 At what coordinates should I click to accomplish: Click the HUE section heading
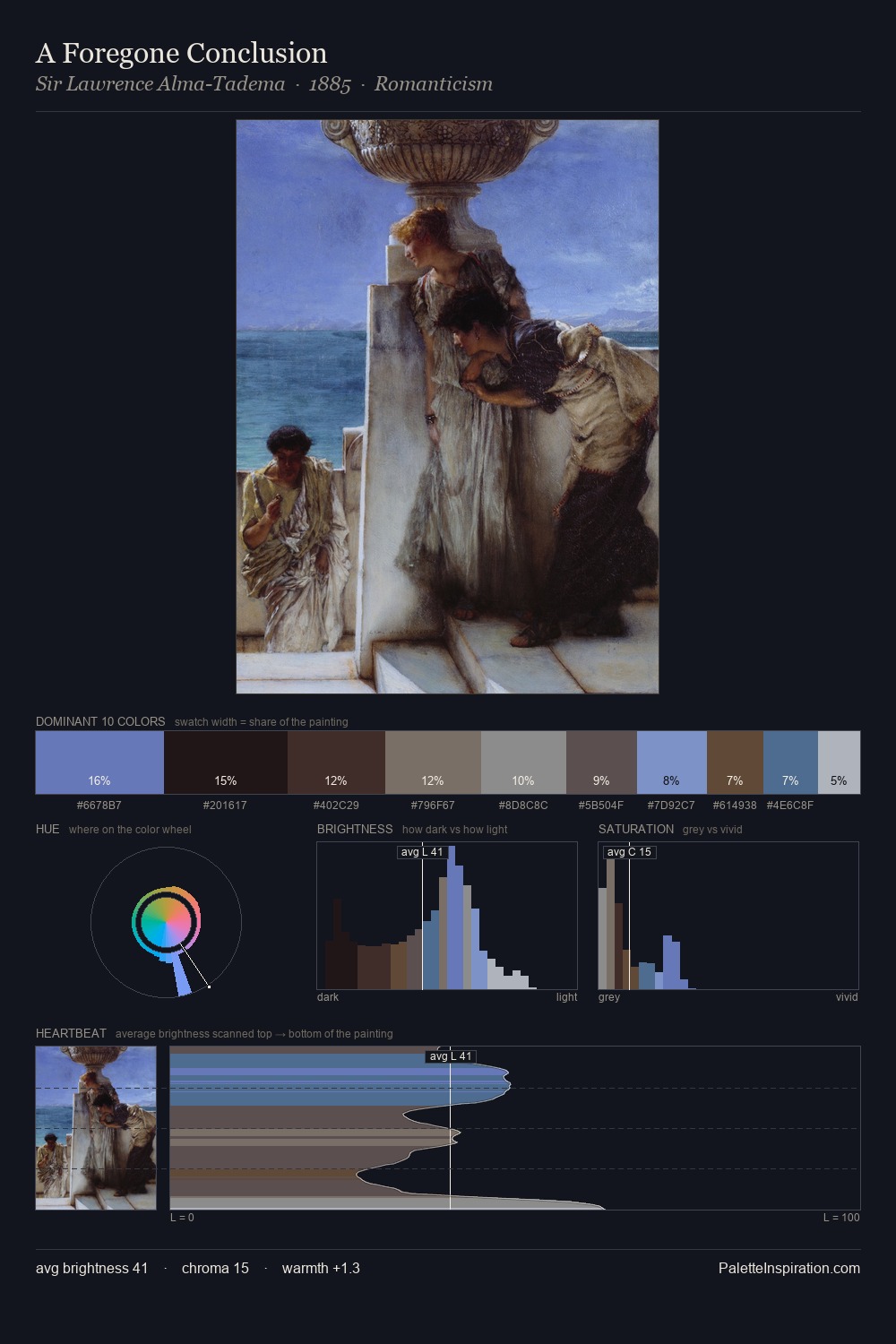coord(47,829)
